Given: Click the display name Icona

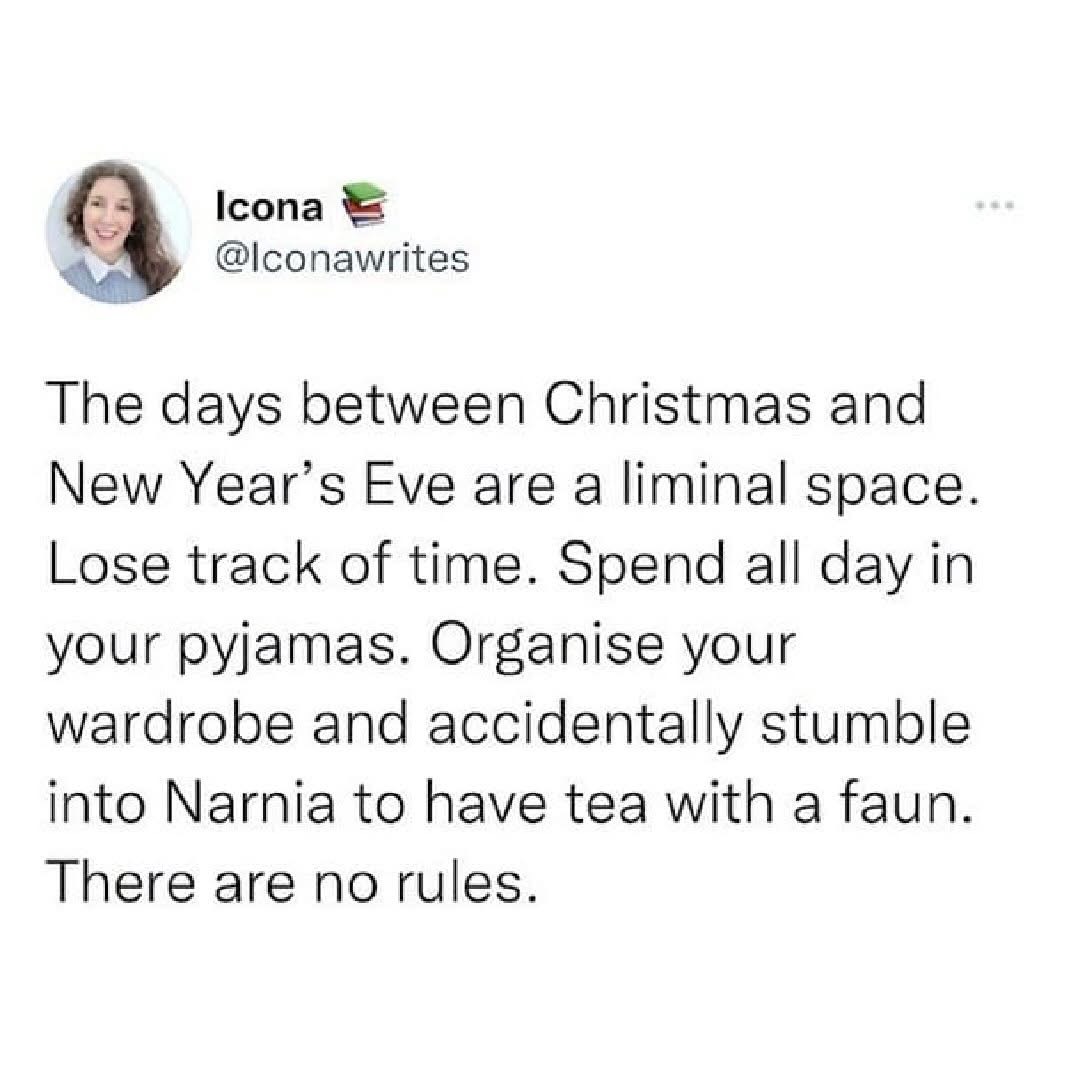Looking at the screenshot, I should [x=269, y=208].
